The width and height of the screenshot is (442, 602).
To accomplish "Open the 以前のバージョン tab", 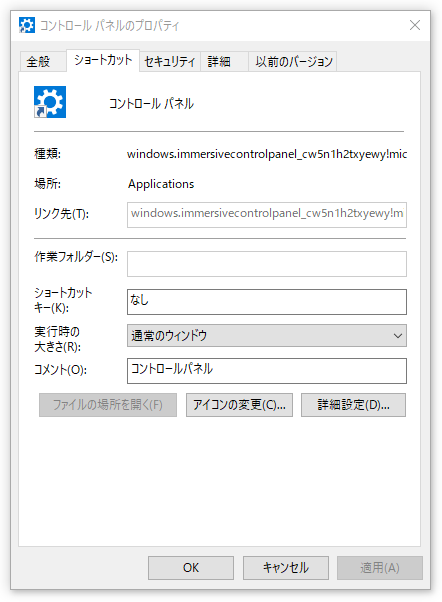I will pyautogui.click(x=293, y=61).
